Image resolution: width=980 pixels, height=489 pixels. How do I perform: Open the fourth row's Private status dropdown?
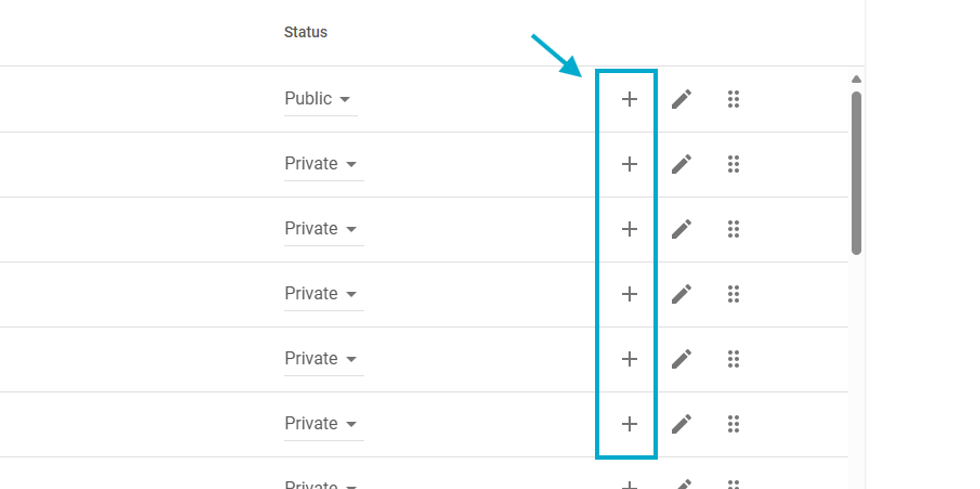323,294
